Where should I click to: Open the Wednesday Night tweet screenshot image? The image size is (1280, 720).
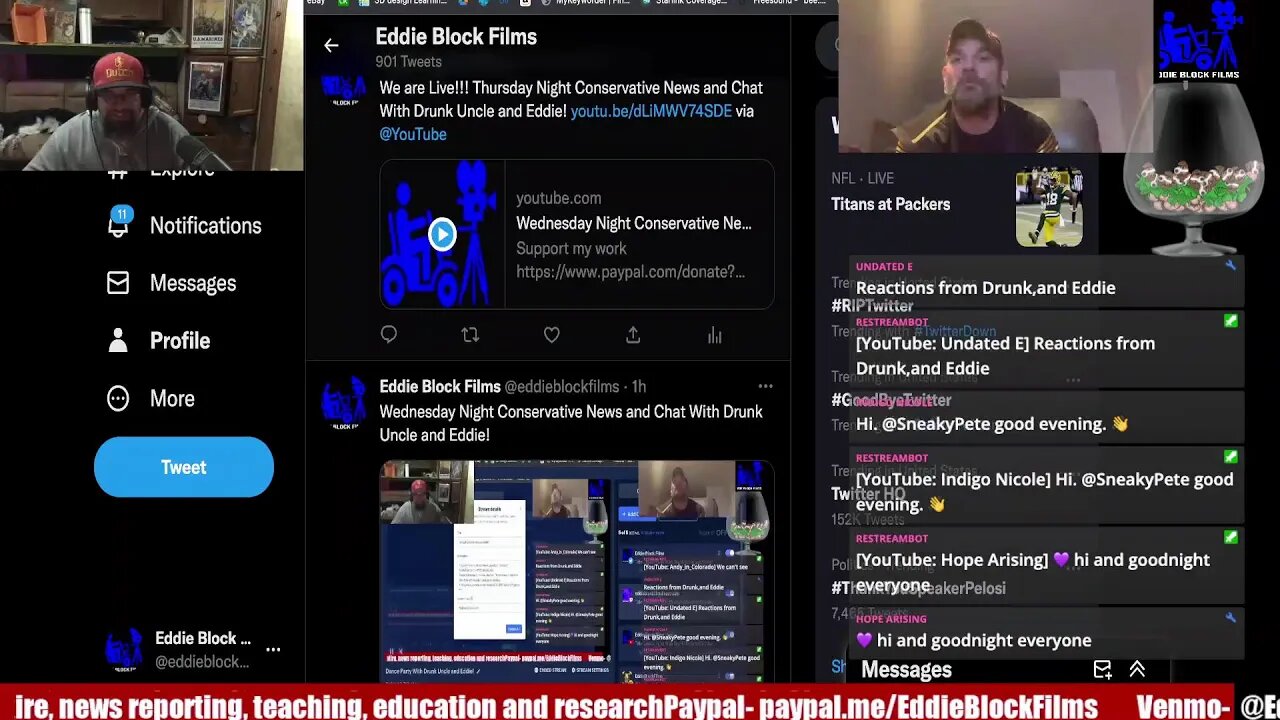pos(577,571)
